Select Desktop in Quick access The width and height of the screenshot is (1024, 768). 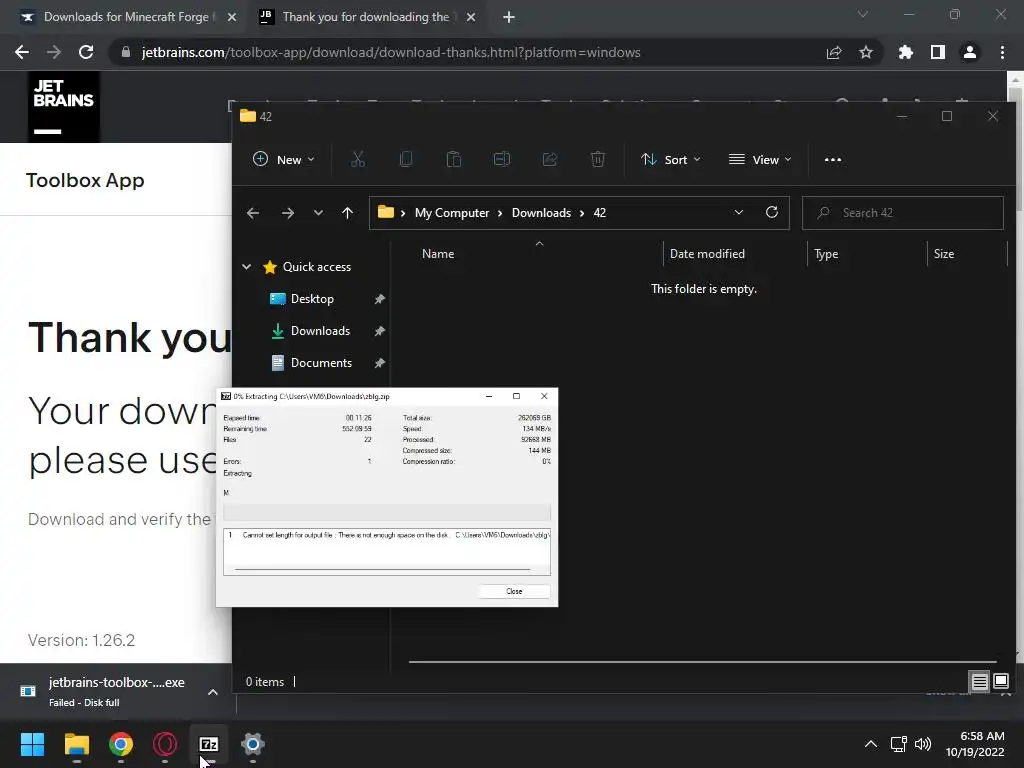point(312,298)
